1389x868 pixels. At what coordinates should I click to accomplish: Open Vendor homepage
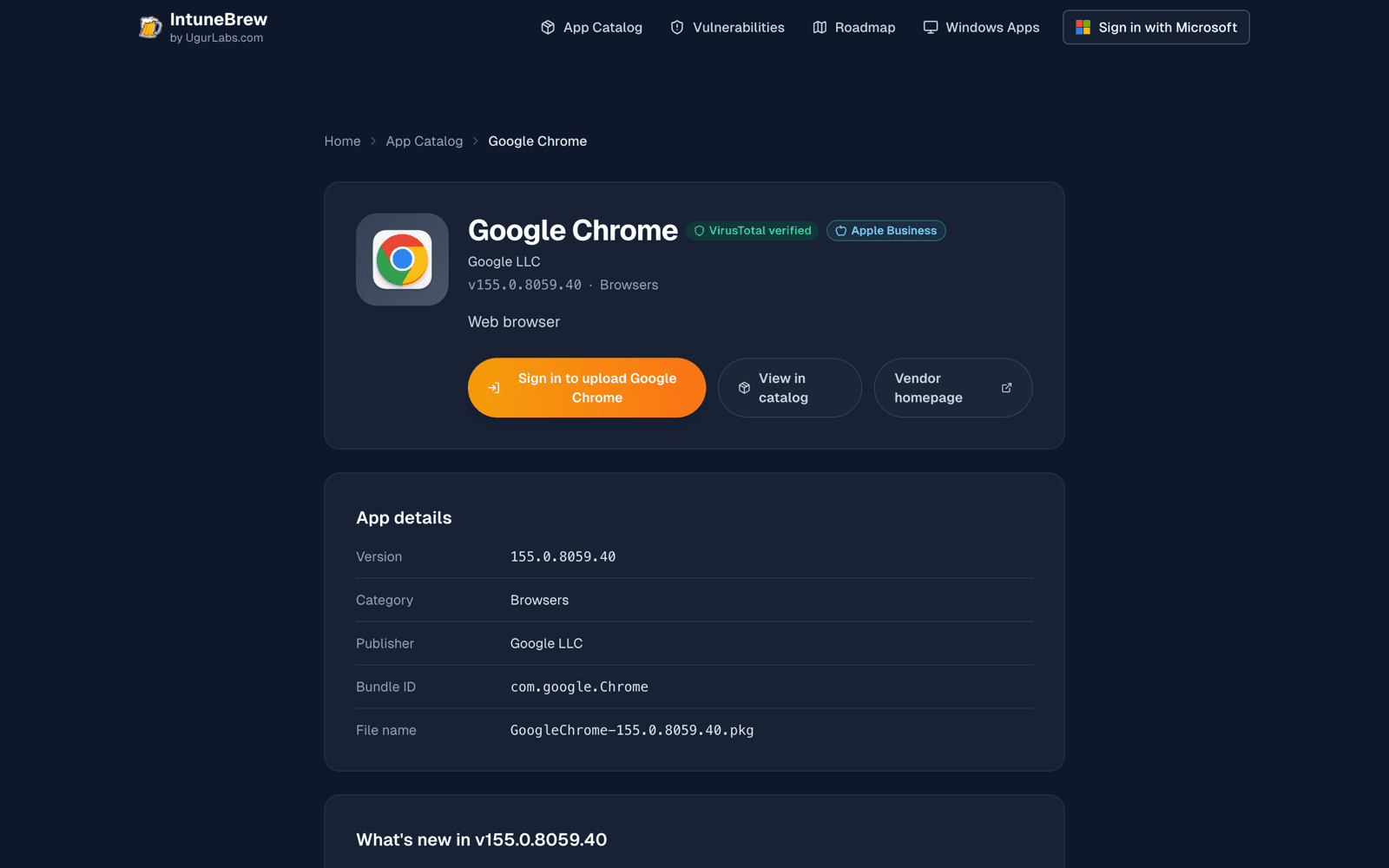click(953, 388)
